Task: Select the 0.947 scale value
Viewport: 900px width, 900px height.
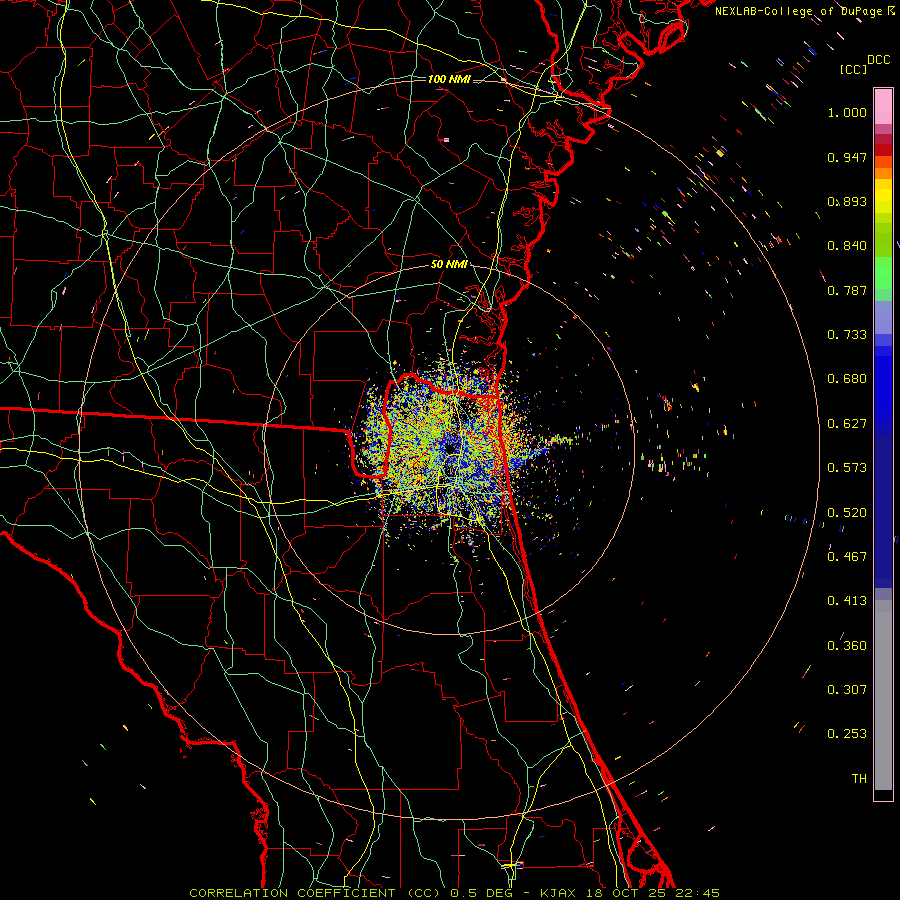Action: (847, 157)
